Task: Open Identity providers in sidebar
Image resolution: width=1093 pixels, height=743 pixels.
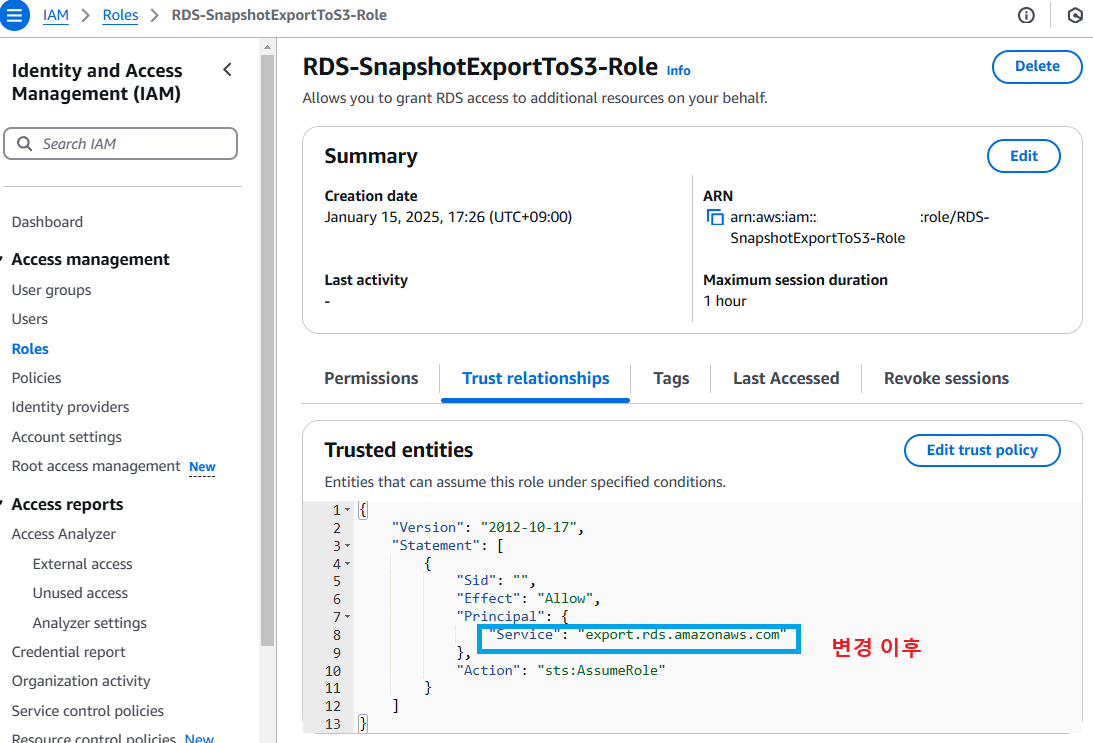Action: (x=70, y=407)
